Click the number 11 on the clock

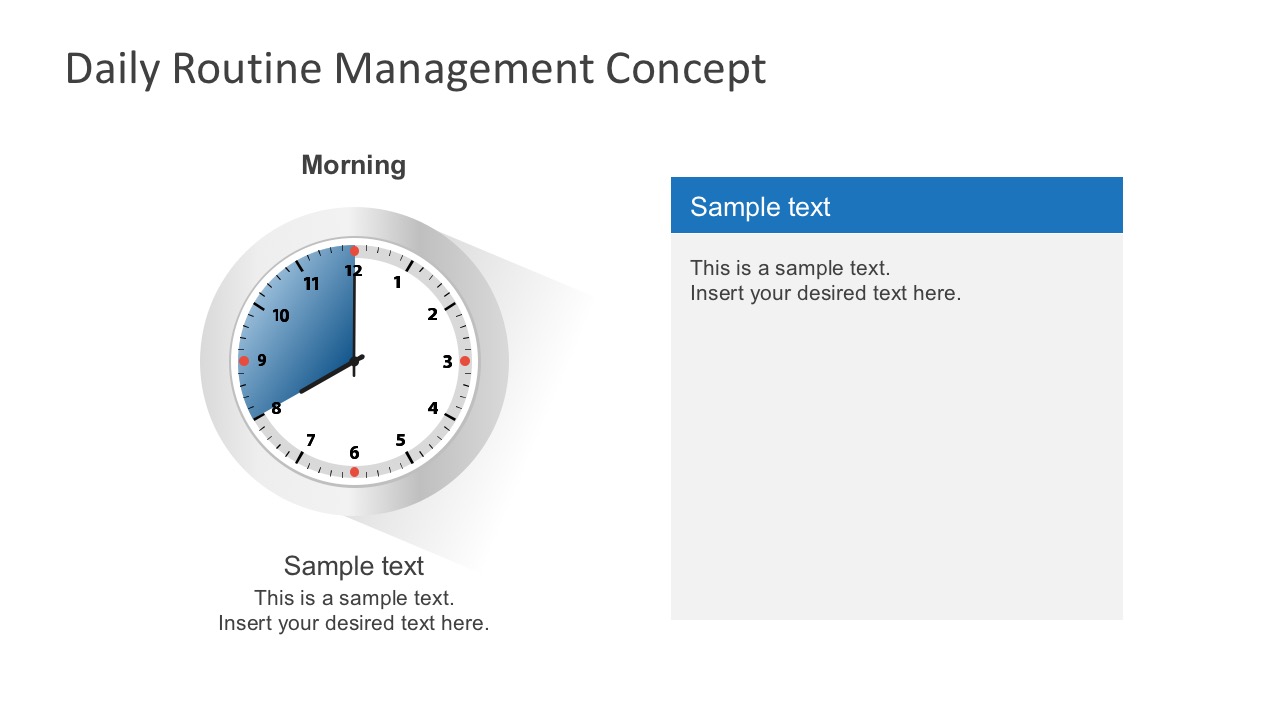(x=311, y=284)
